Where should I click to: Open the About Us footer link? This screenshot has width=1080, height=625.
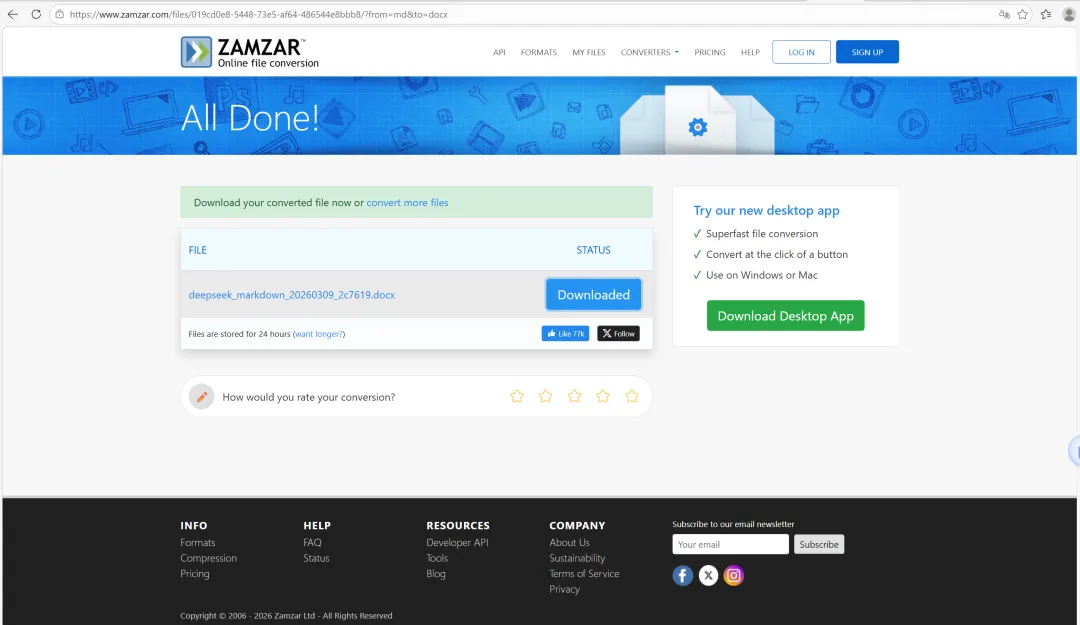[x=570, y=542]
